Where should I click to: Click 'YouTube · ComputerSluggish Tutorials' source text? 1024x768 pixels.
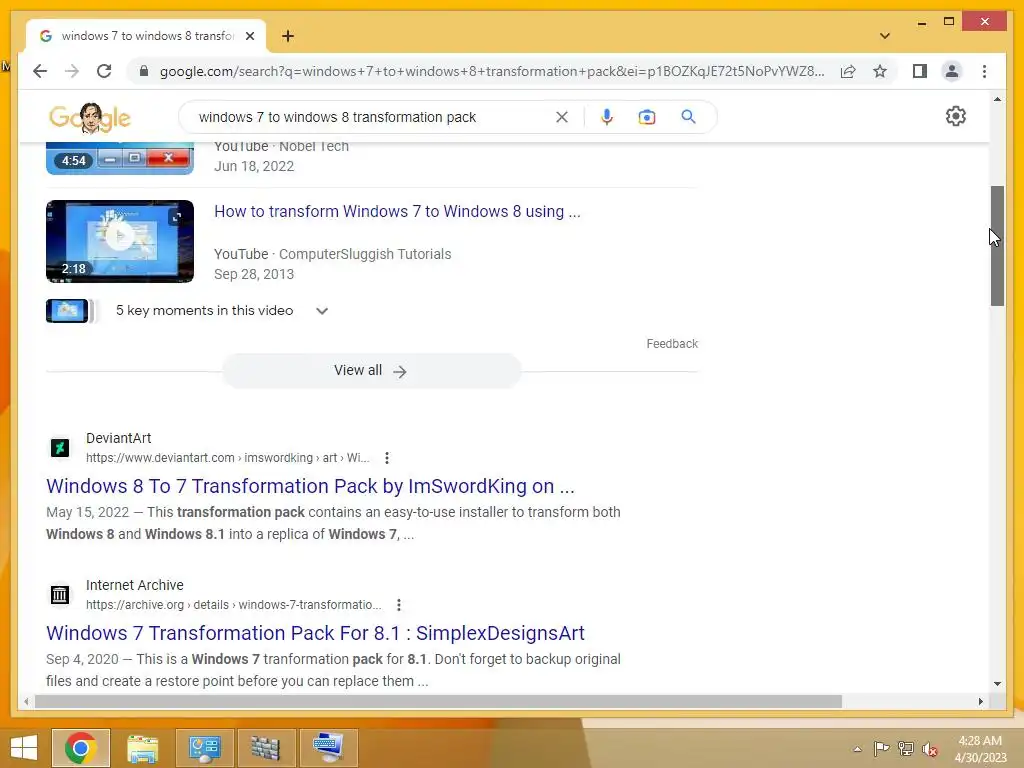(332, 254)
